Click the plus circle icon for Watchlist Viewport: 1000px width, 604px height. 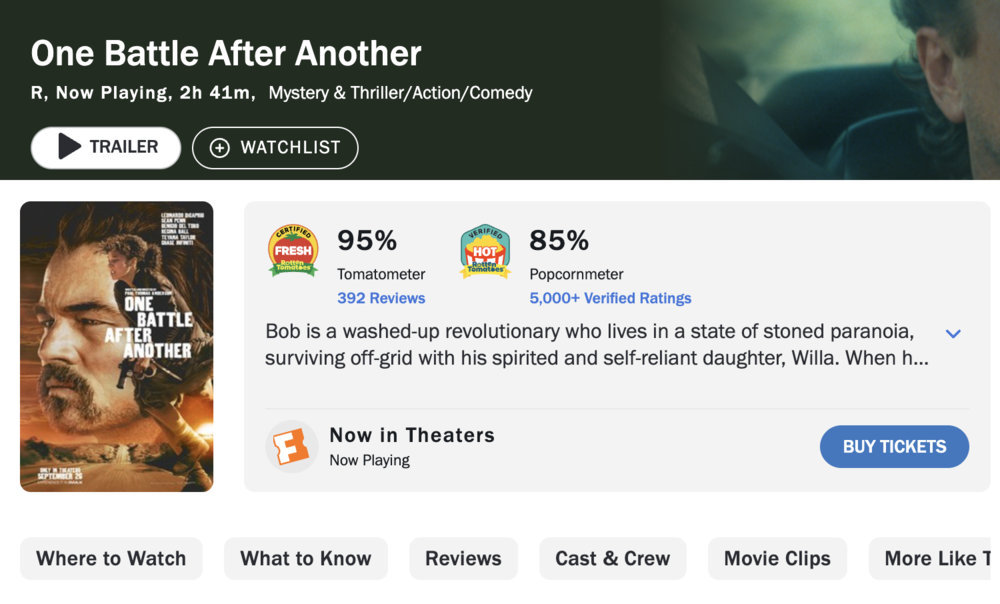tap(219, 148)
